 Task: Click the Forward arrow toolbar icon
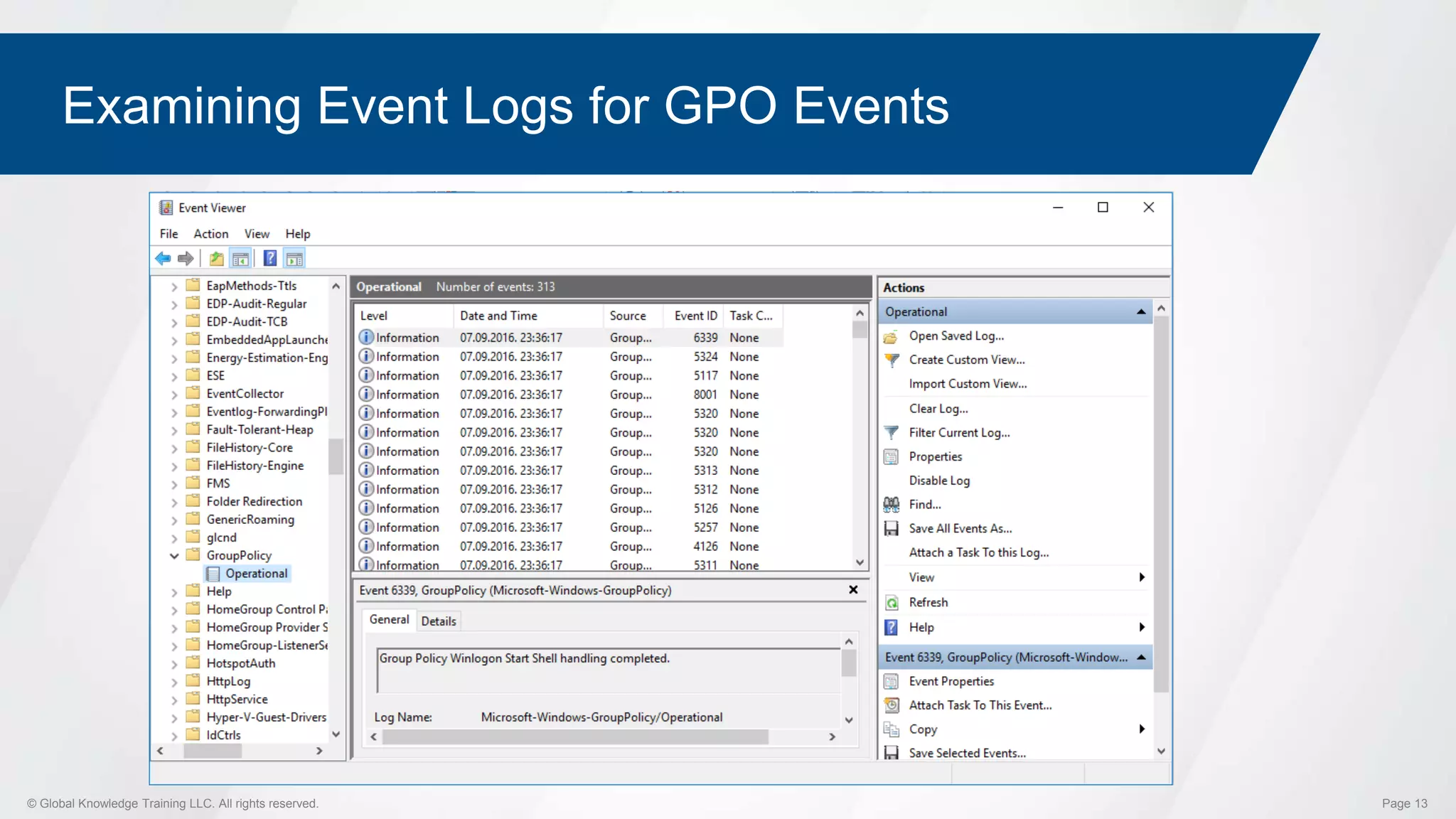pyautogui.click(x=186, y=259)
